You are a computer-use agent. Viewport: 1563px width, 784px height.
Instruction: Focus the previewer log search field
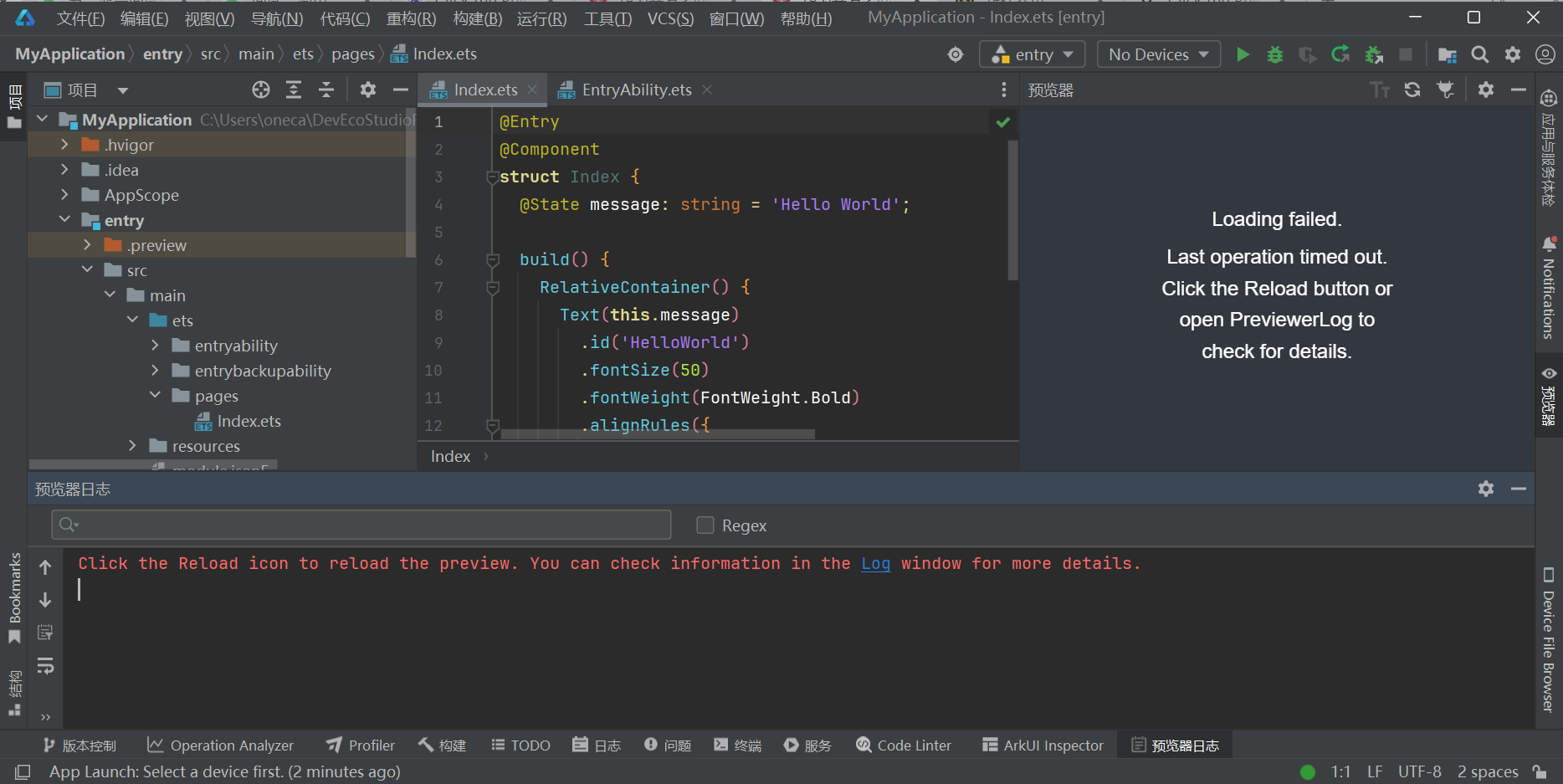pos(361,525)
